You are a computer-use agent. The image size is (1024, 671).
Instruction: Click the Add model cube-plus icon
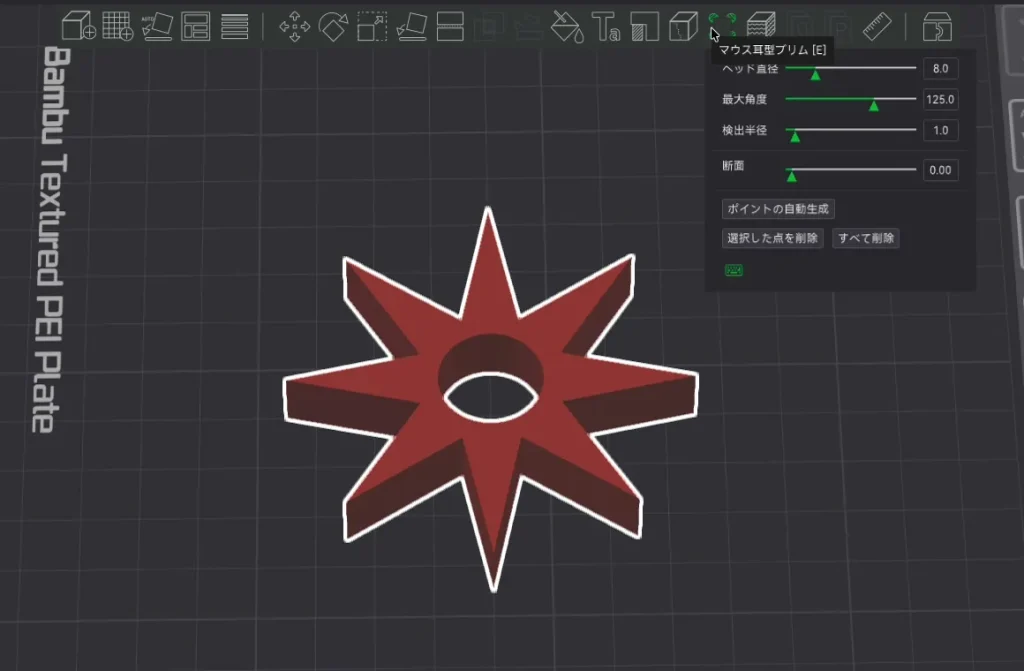click(78, 27)
